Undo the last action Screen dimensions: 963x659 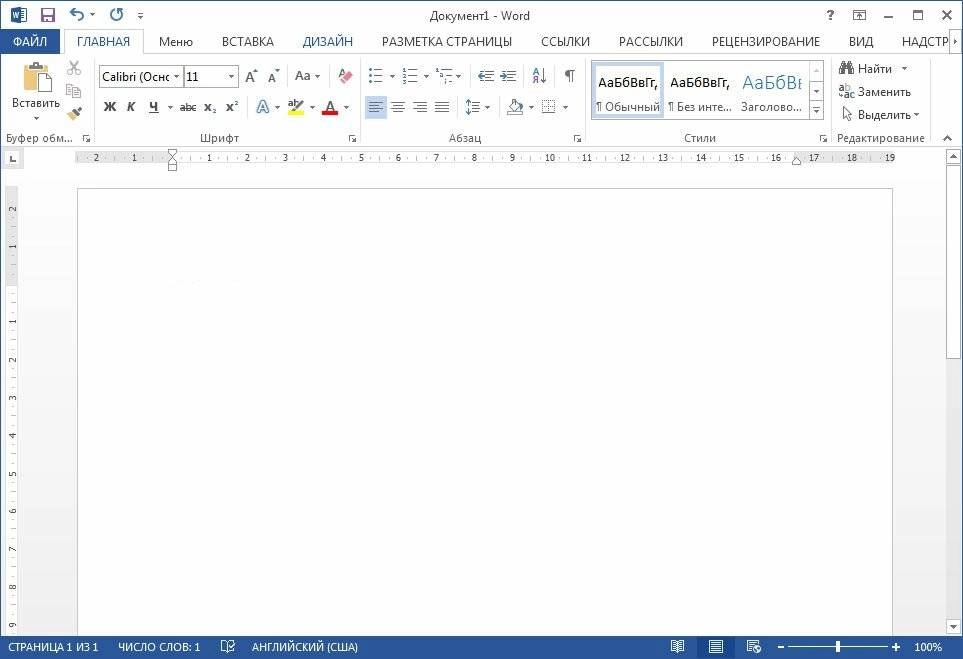(x=77, y=15)
